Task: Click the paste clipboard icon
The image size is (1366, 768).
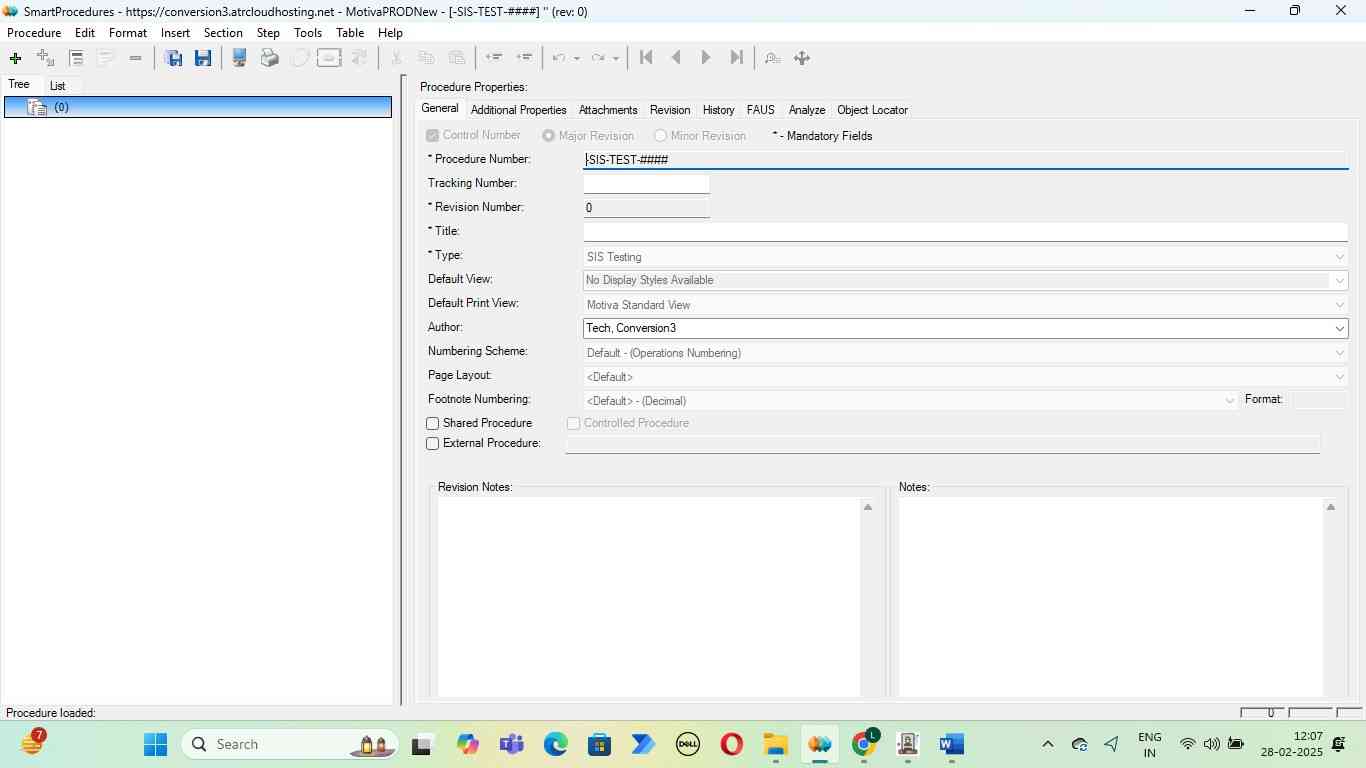Action: [x=456, y=58]
